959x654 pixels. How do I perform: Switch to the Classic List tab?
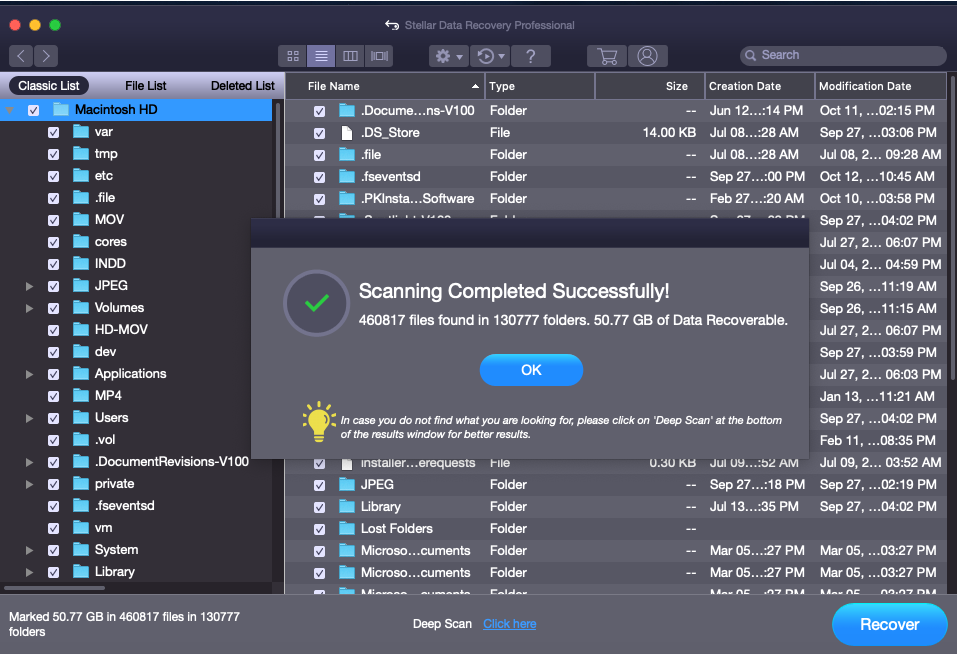click(x=48, y=86)
